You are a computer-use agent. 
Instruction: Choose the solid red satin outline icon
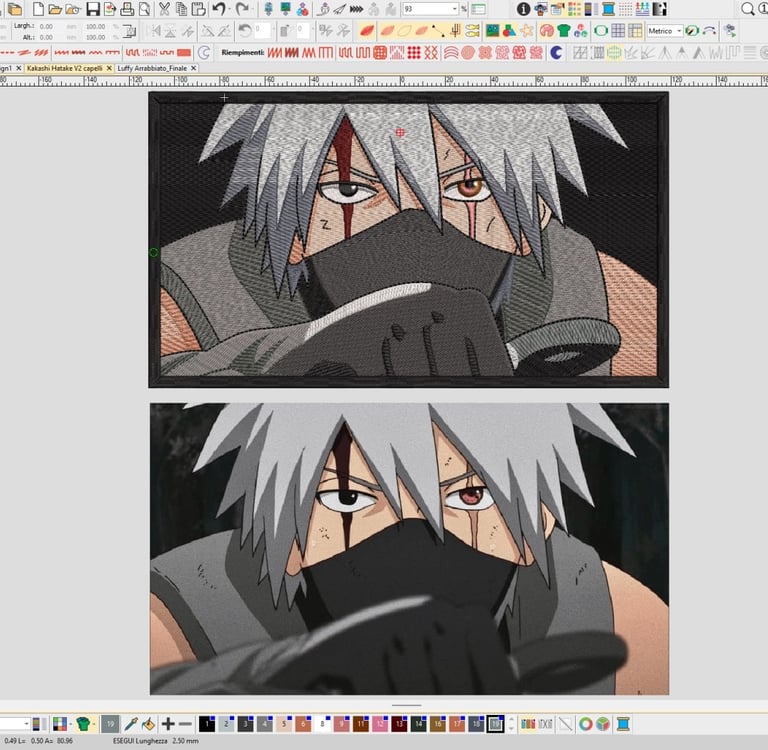pyautogui.click(x=184, y=52)
